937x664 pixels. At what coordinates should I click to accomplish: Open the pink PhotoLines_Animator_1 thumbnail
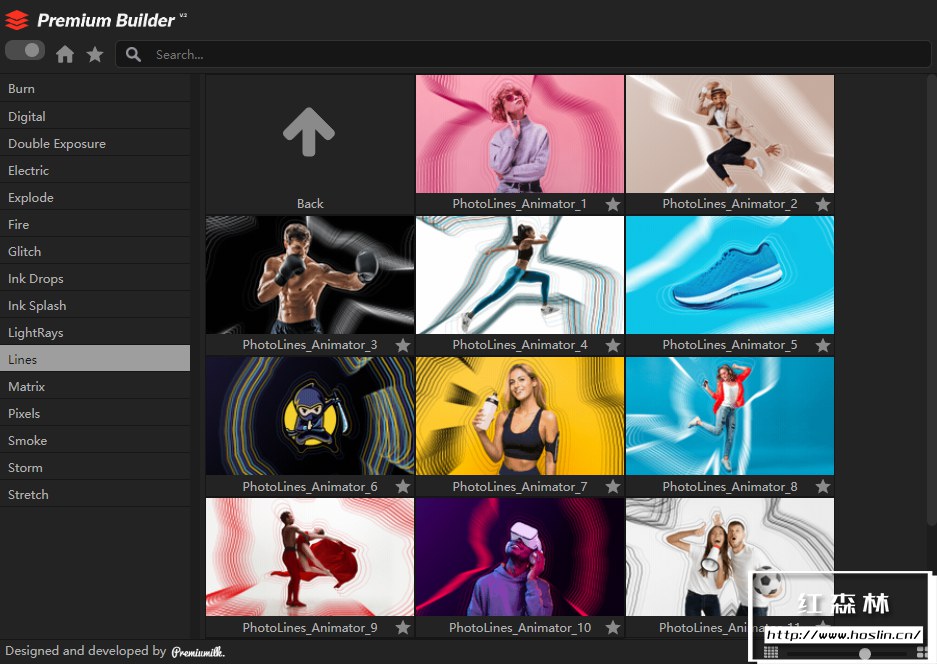coord(520,134)
